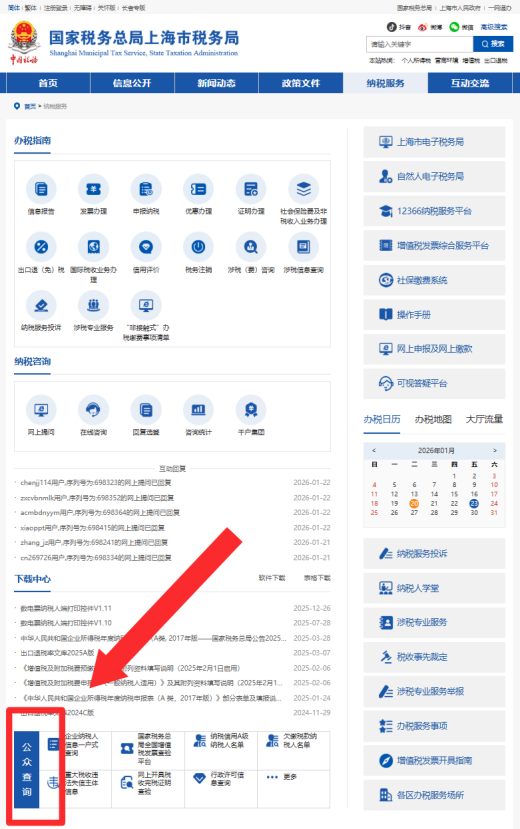Open the 税务注销 icon
This screenshot has height=829, width=520.
(x=198, y=247)
